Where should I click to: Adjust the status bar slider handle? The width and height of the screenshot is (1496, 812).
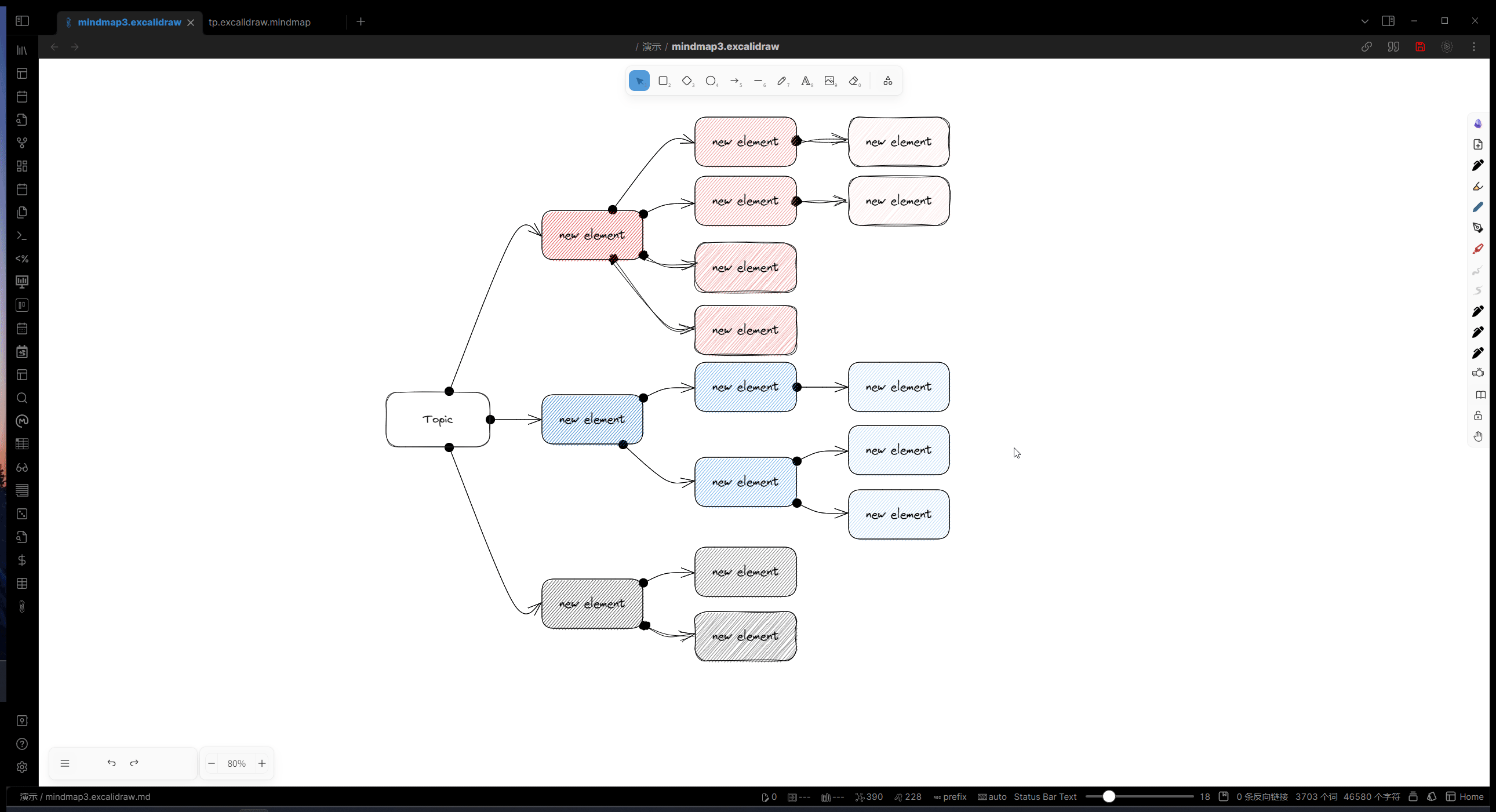(x=1109, y=796)
